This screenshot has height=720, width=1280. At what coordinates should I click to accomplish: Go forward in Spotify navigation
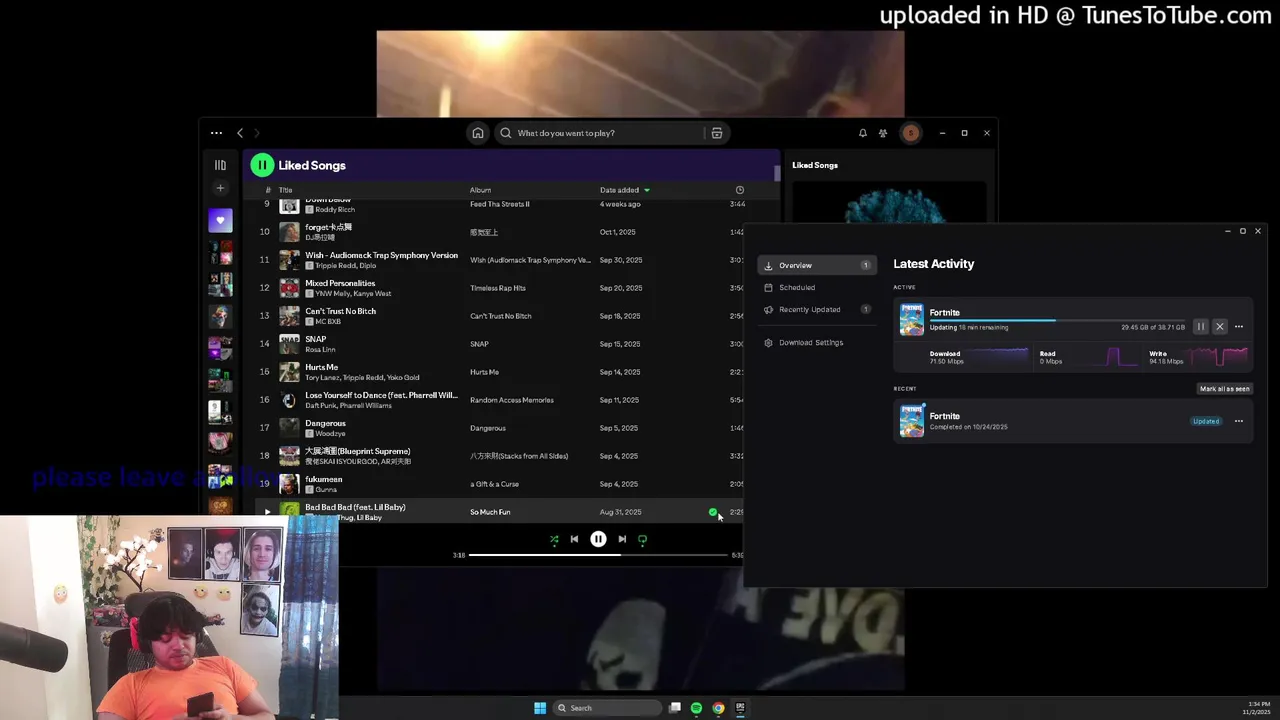tap(256, 133)
